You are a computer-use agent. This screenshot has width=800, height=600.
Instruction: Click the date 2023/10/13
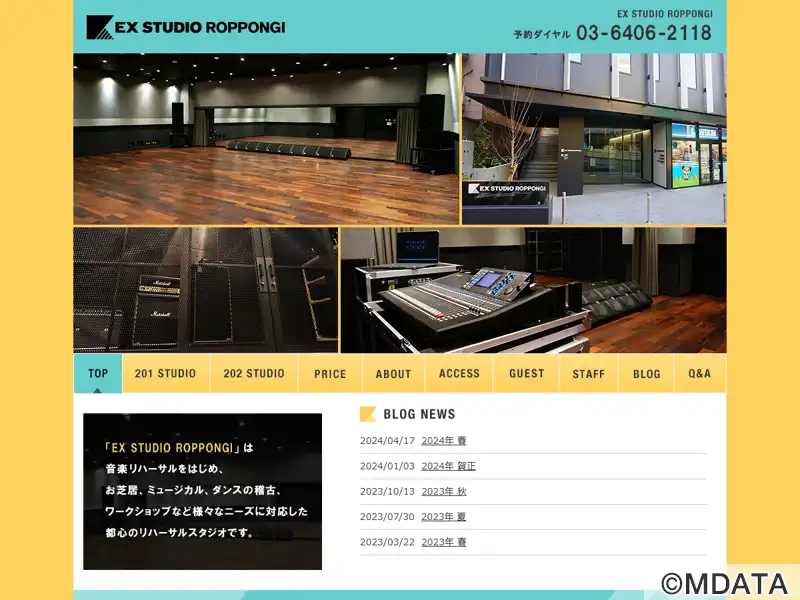click(x=387, y=491)
